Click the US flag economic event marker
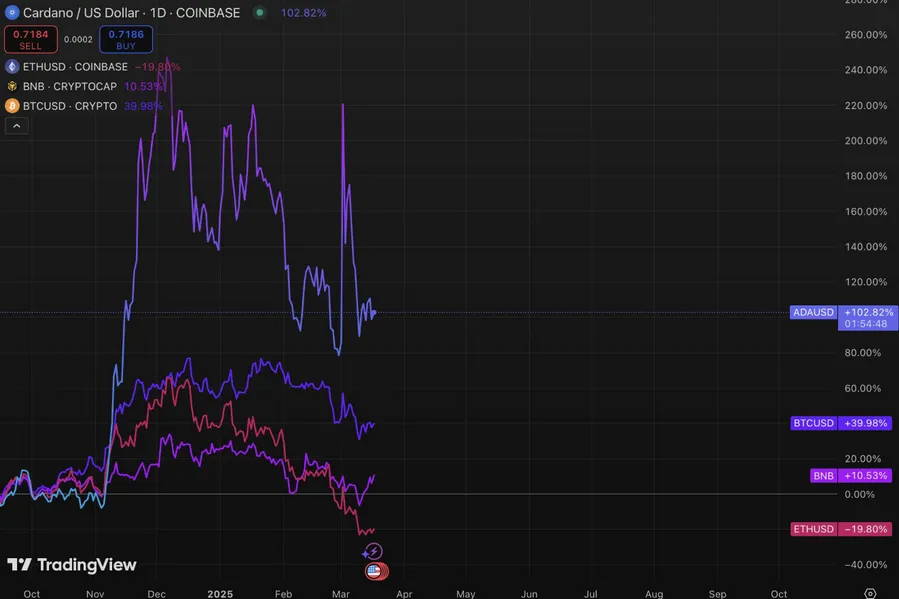The image size is (899, 599). pyautogui.click(x=375, y=572)
